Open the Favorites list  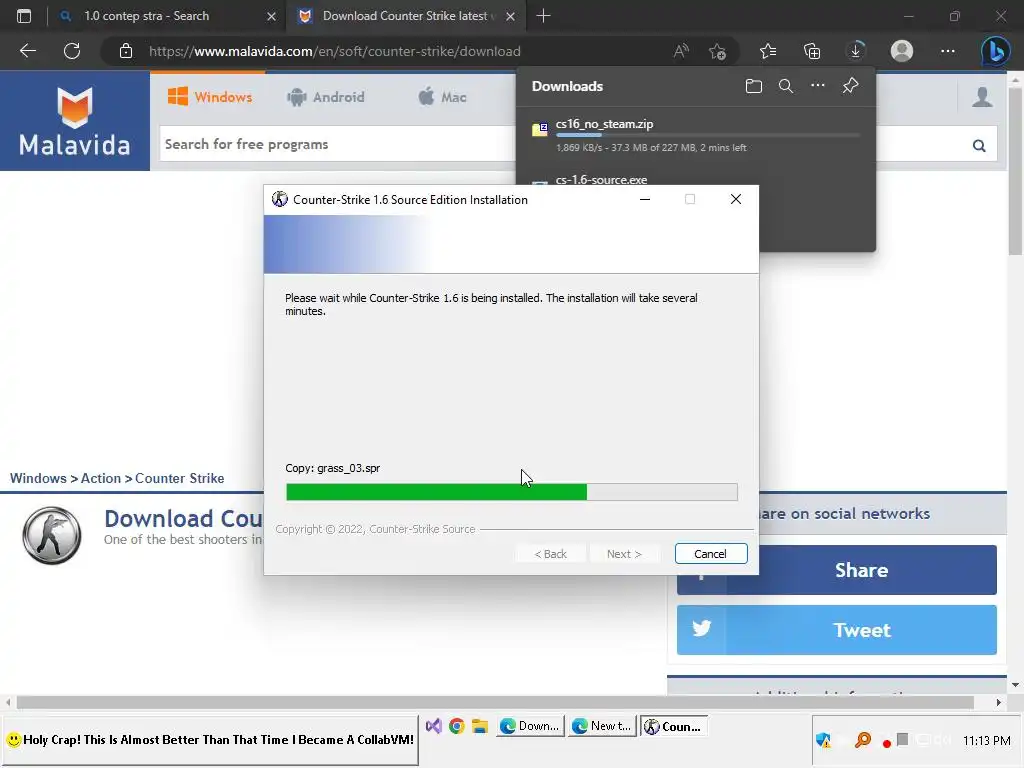768,51
